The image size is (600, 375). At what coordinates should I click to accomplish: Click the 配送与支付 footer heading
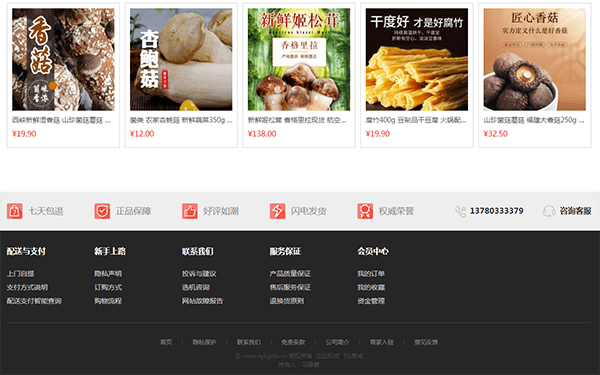tap(26, 251)
